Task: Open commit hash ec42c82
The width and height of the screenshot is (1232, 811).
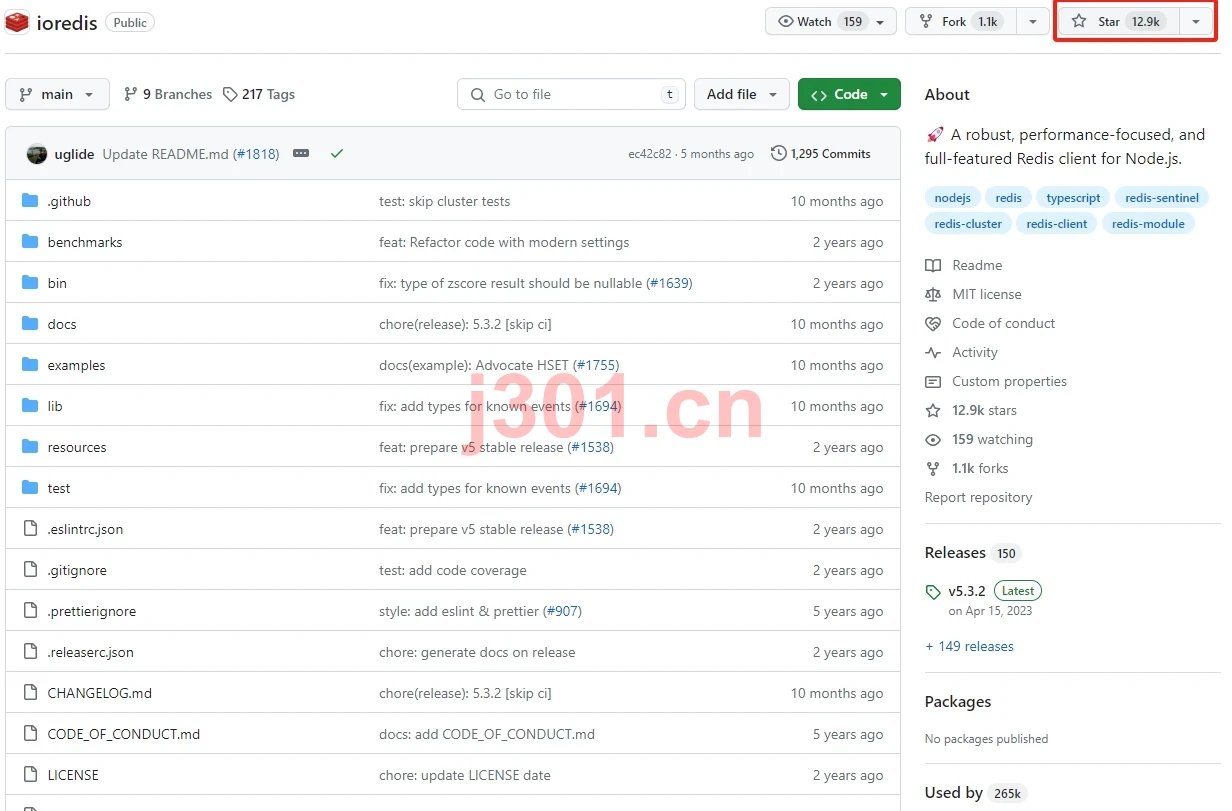Action: coord(649,154)
